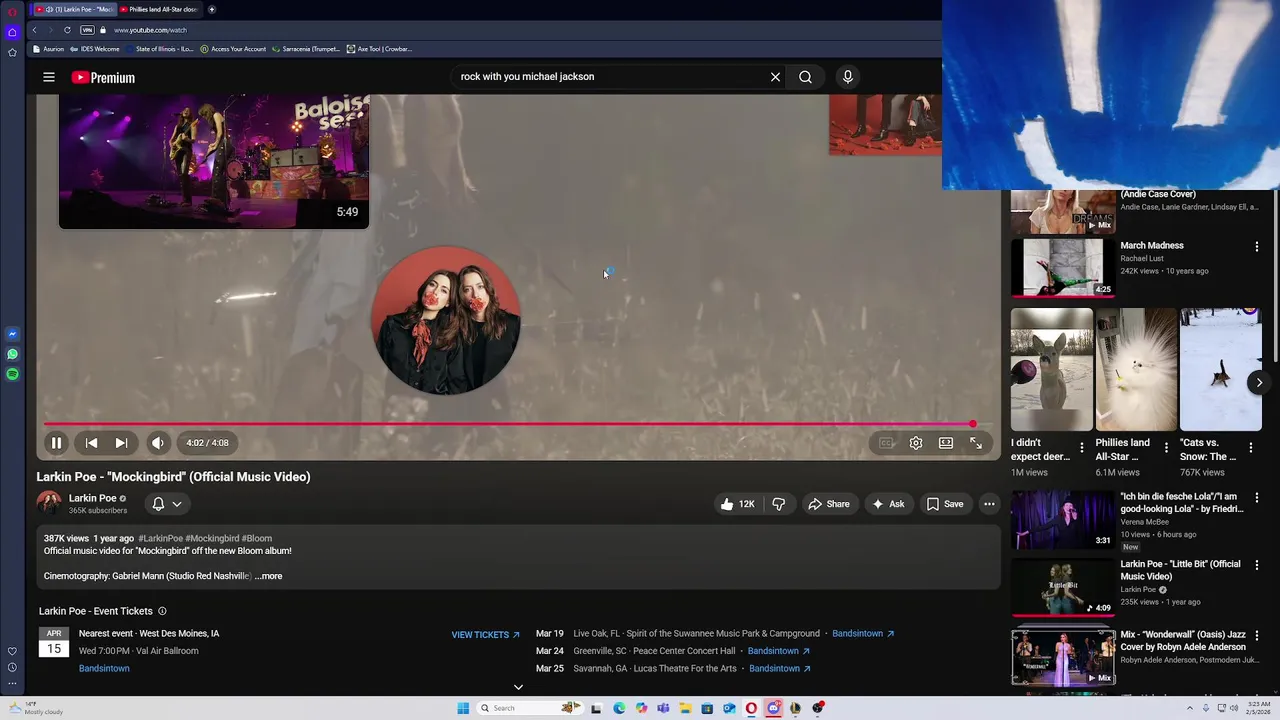
Task: Open the Asurion bookmark
Action: (48, 49)
